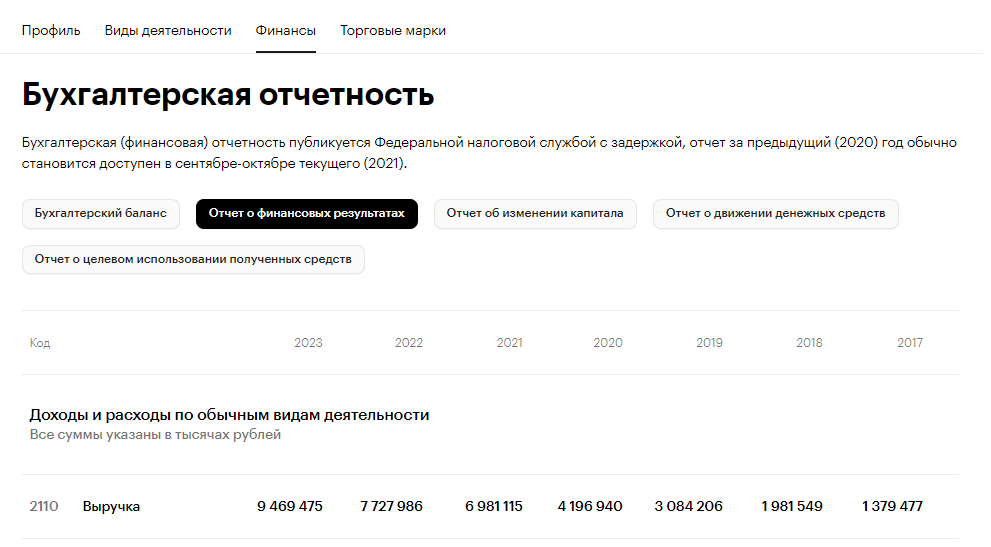This screenshot has width=991, height=547.
Task: Click the Код column header
Action: click(40, 343)
